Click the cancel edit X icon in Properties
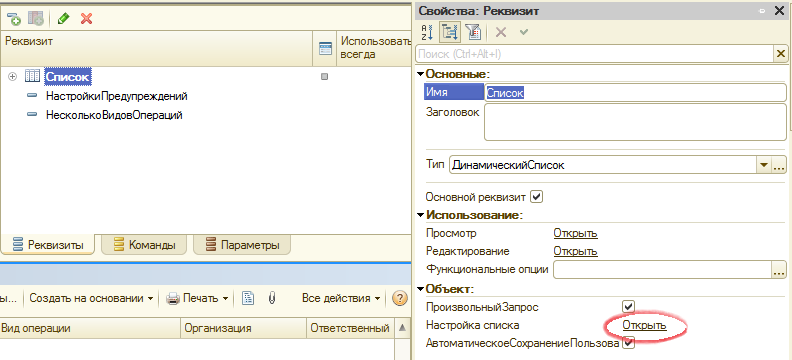 tap(501, 32)
